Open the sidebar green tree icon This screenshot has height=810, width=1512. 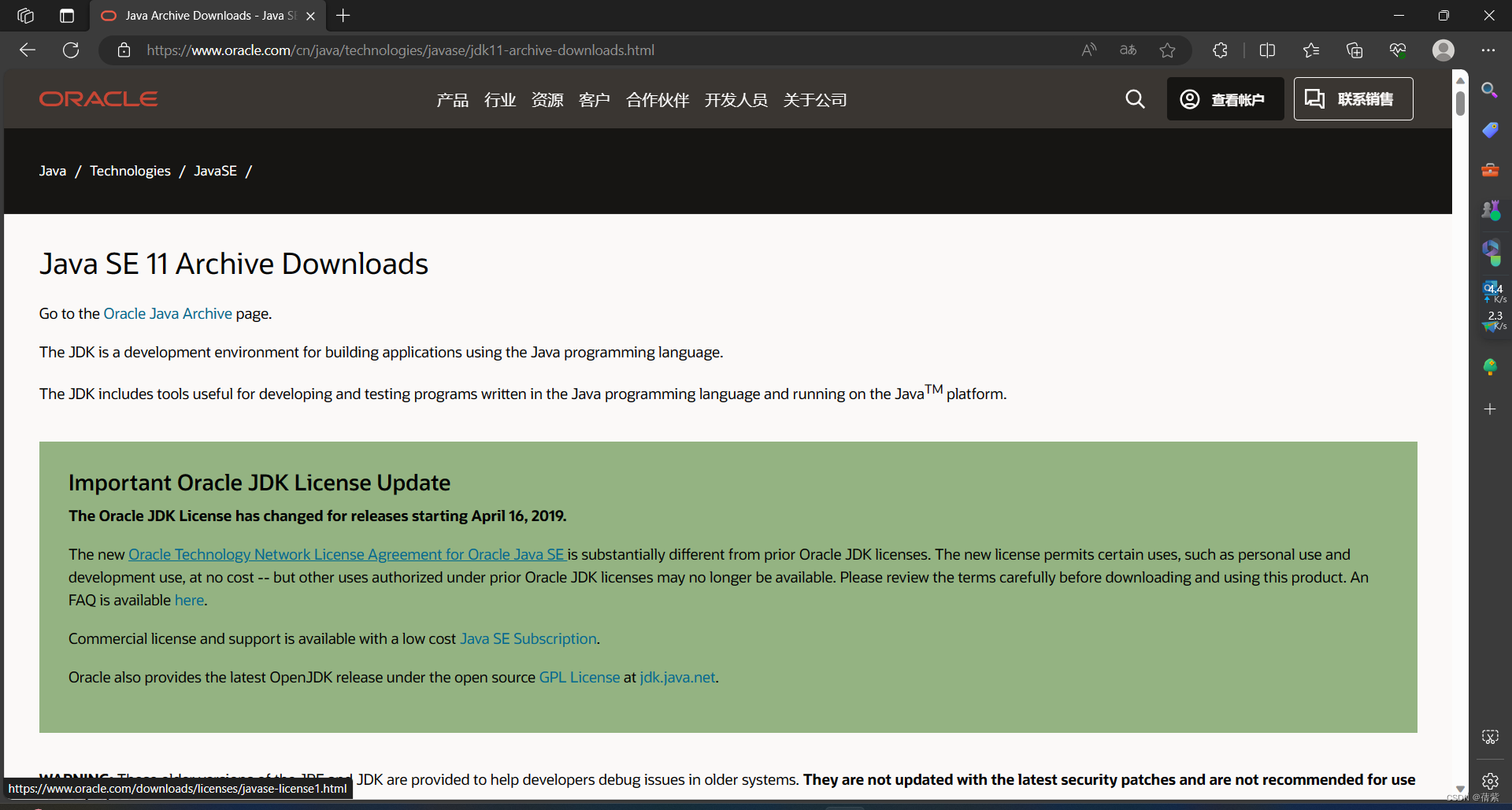pyautogui.click(x=1490, y=367)
